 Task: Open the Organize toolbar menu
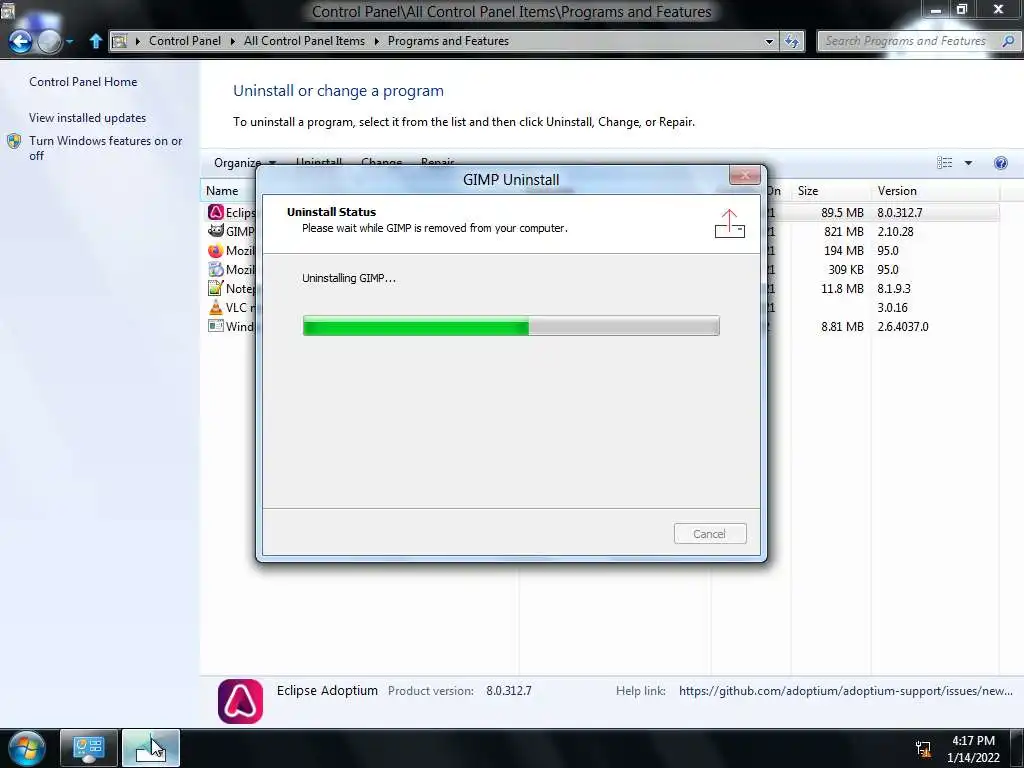click(245, 163)
